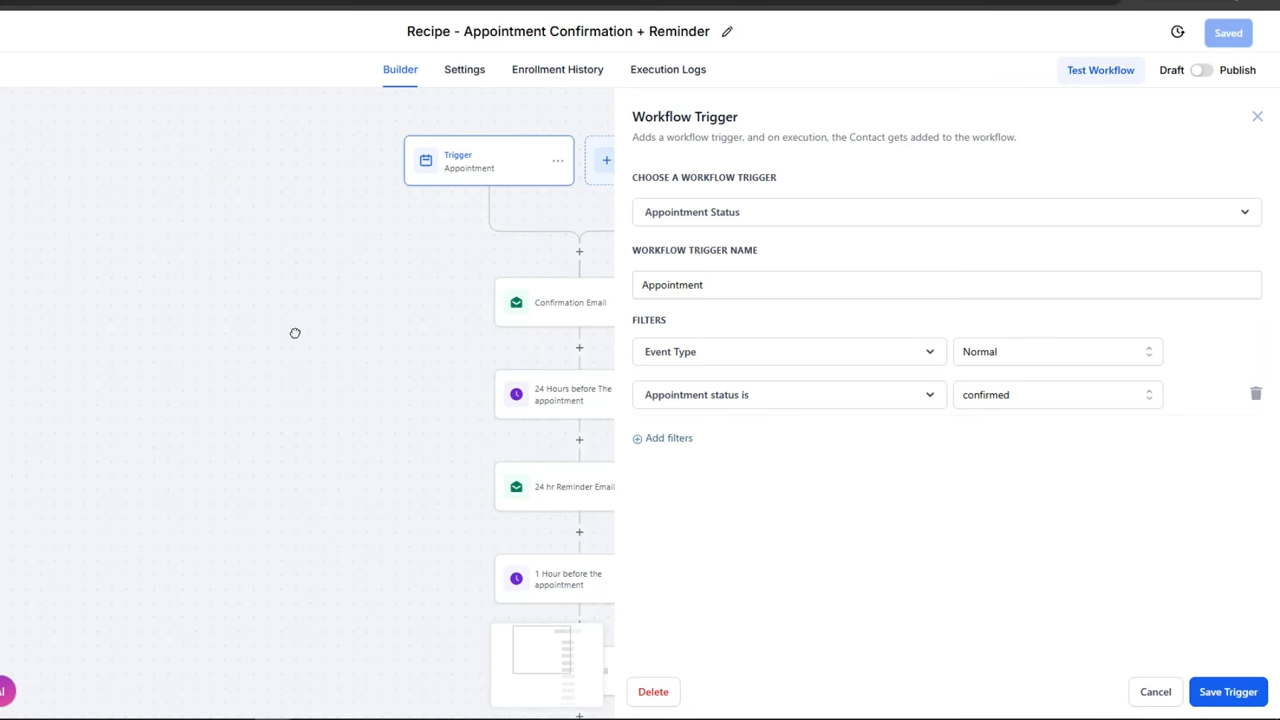
Task: Select the 24 Hours before The appointment node
Action: point(555,395)
